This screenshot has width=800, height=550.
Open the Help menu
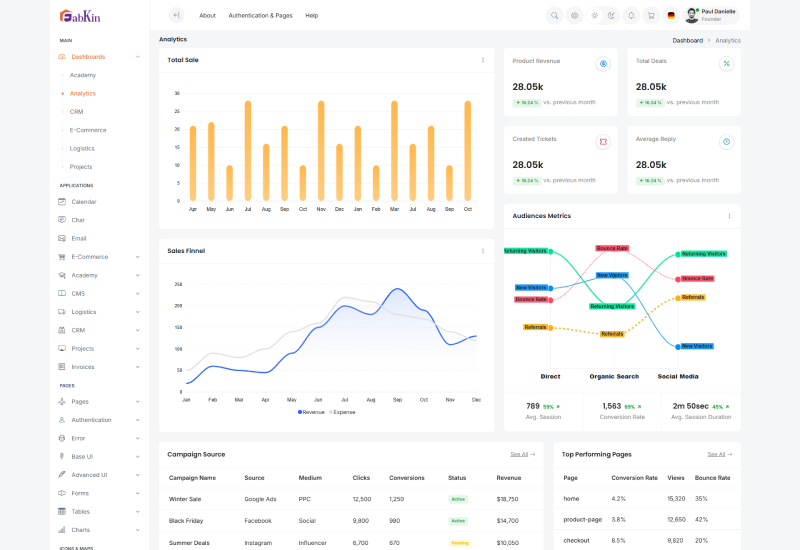(x=312, y=16)
